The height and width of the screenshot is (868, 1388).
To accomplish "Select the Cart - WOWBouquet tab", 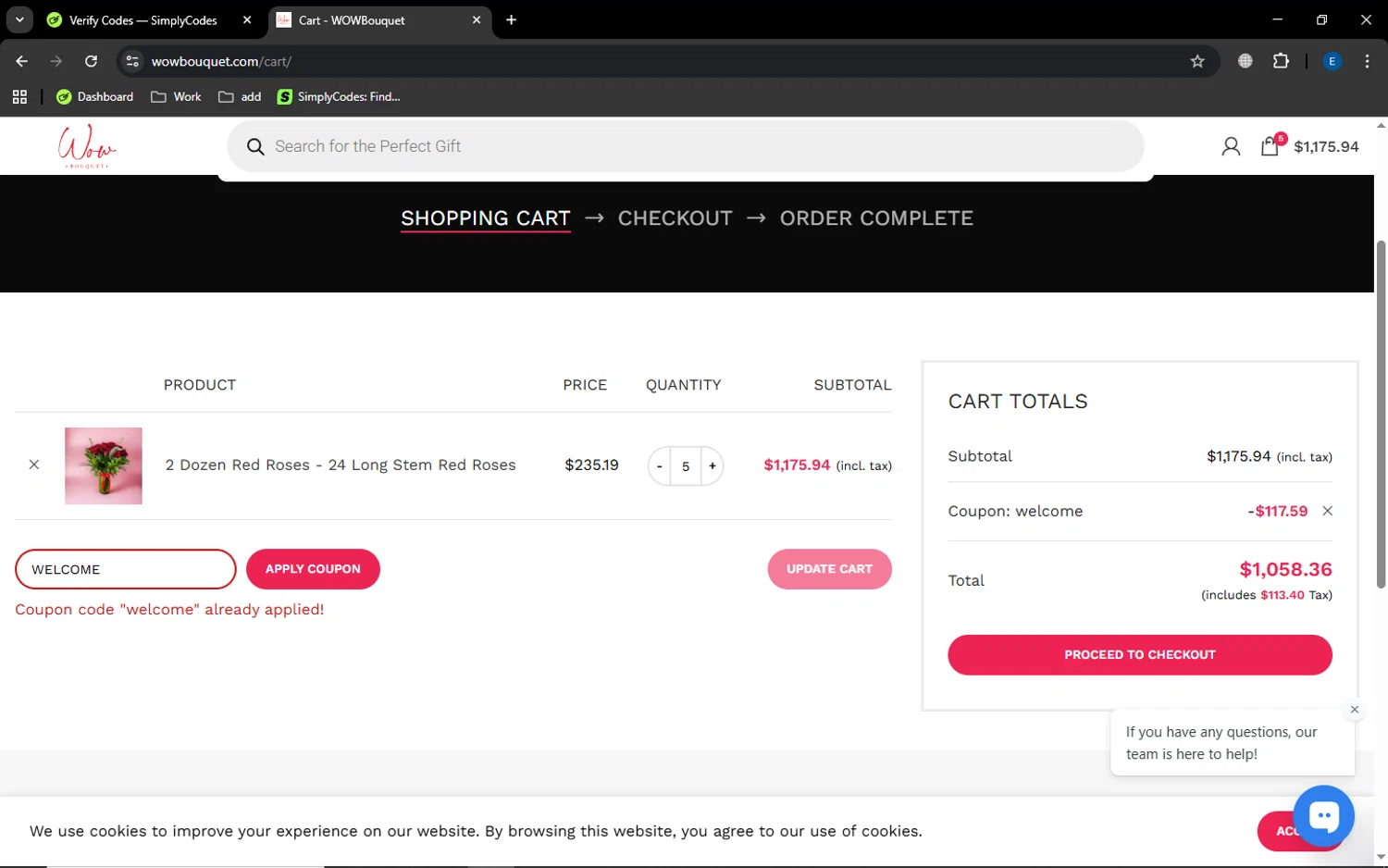I will (x=352, y=20).
